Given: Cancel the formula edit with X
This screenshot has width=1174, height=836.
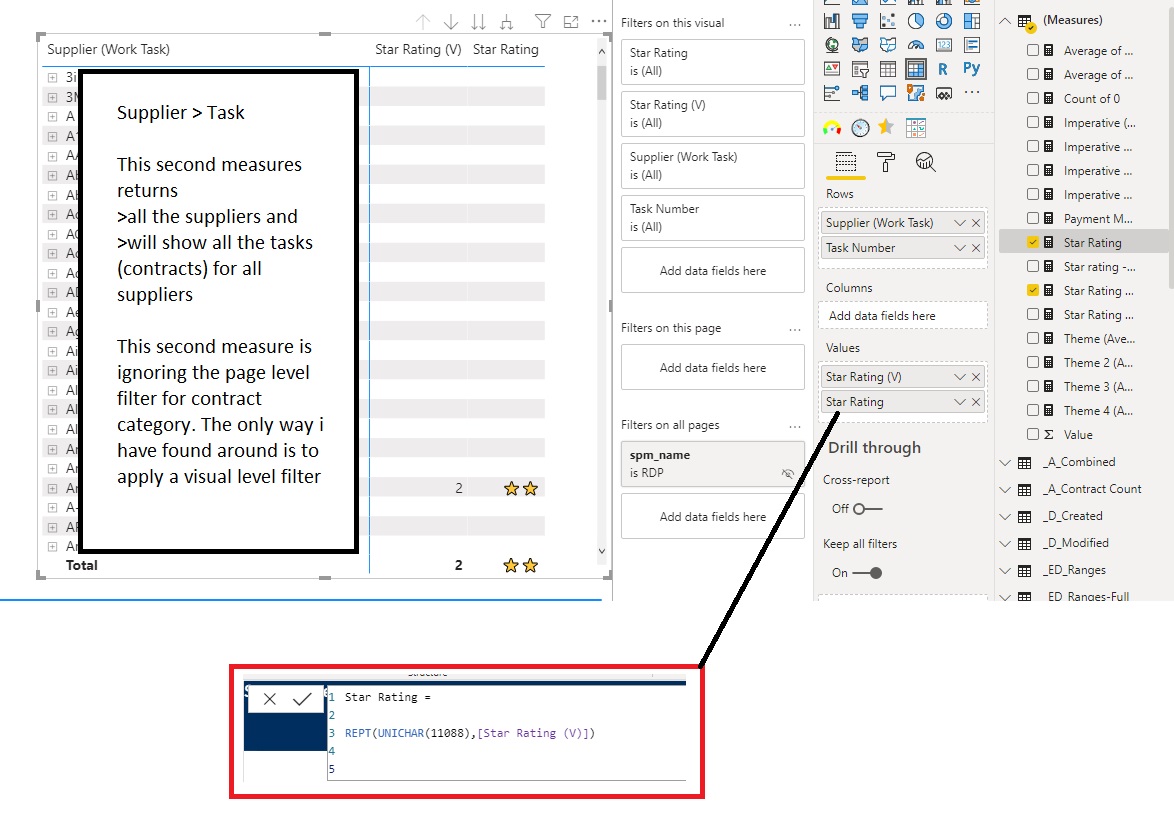Looking at the screenshot, I should (x=270, y=699).
